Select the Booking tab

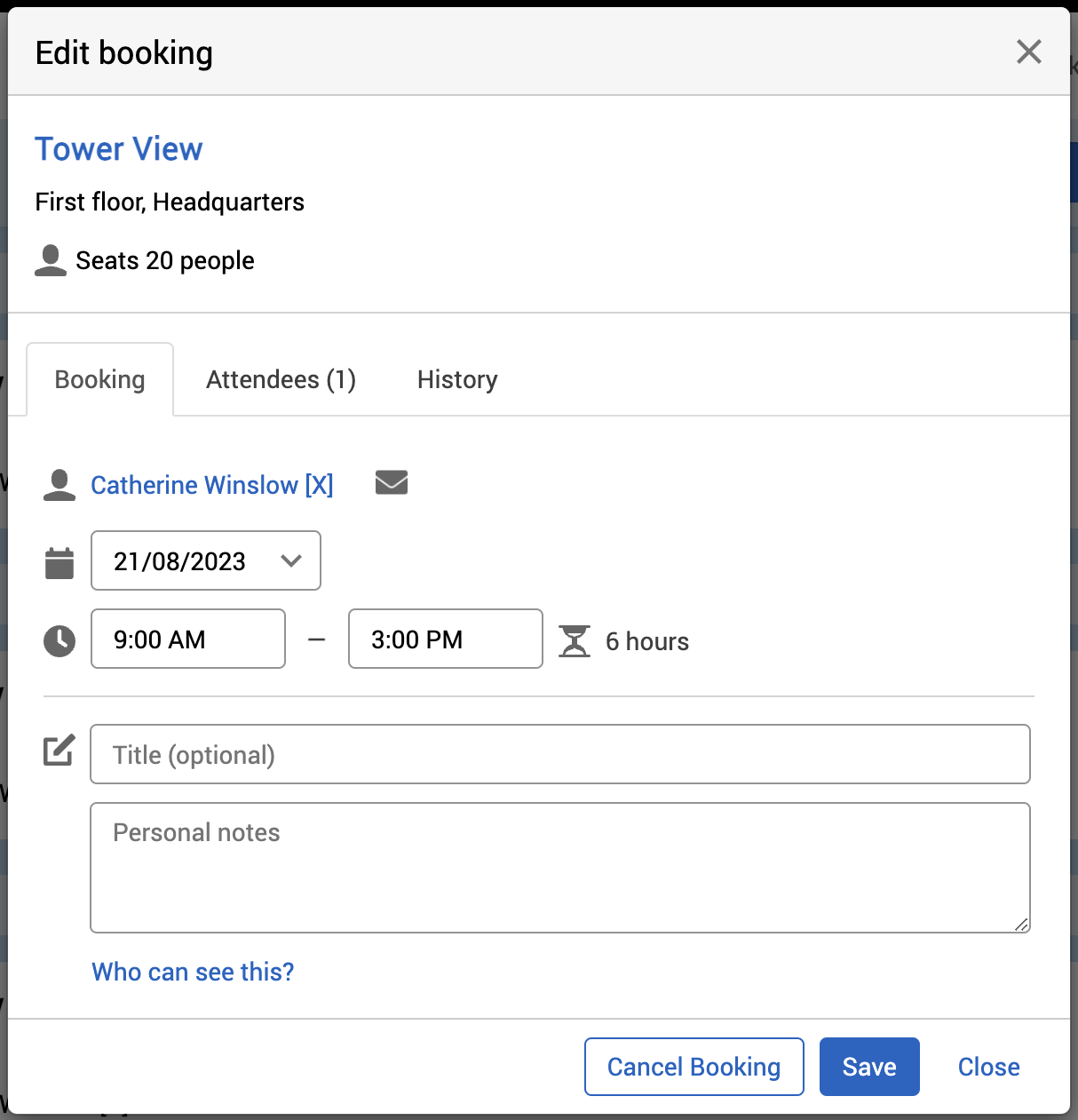coord(99,379)
